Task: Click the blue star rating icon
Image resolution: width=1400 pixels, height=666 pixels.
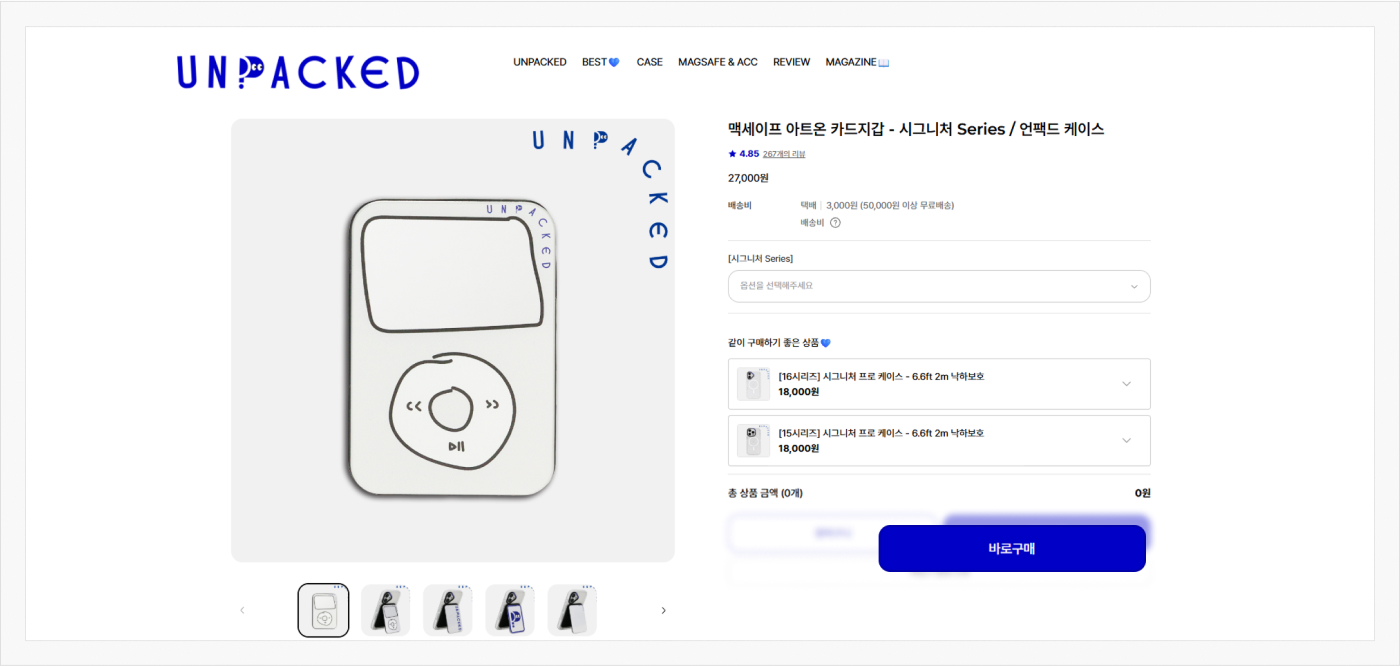Action: point(732,154)
